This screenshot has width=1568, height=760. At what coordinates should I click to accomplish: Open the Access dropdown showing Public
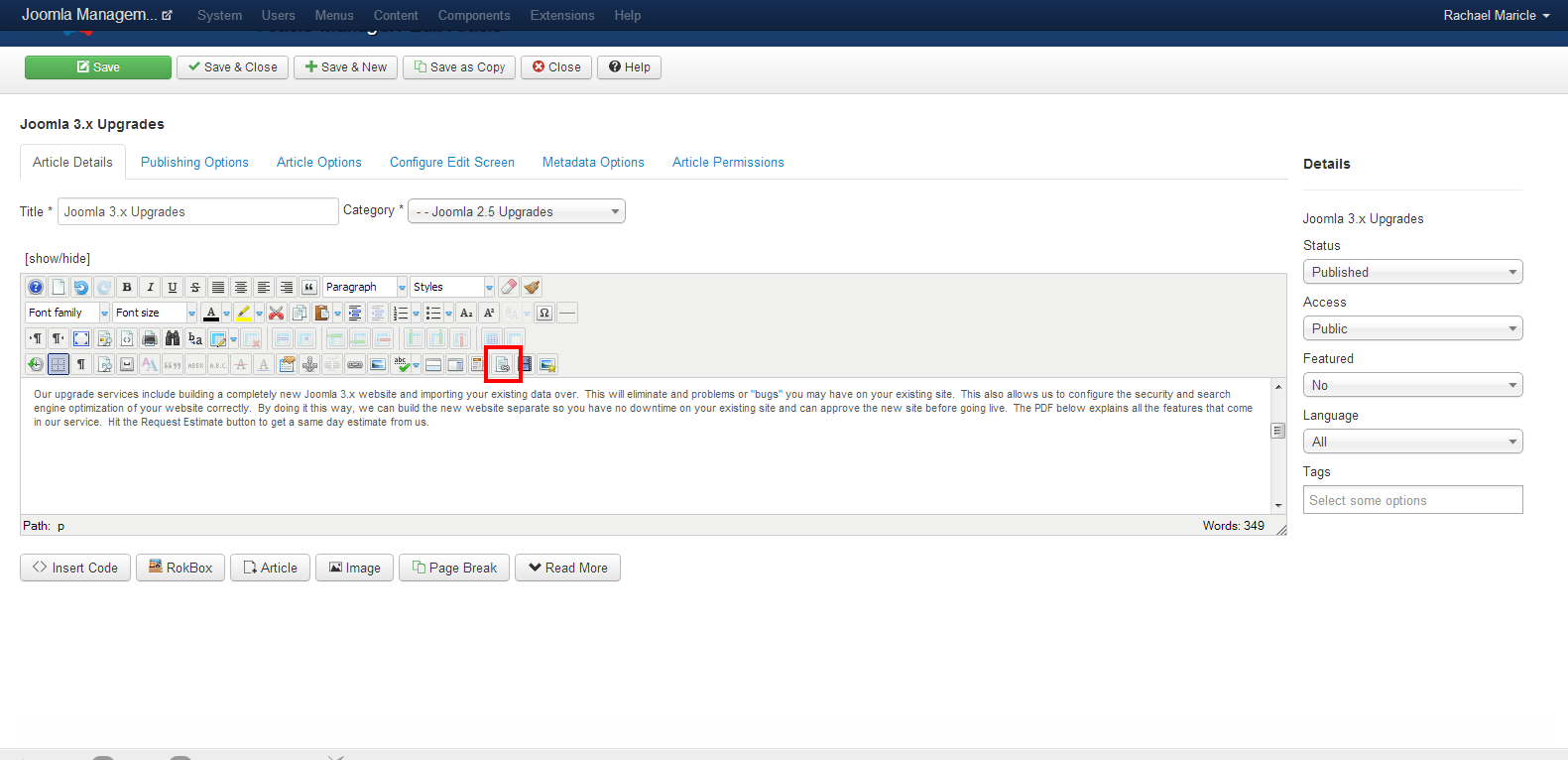pyautogui.click(x=1412, y=328)
